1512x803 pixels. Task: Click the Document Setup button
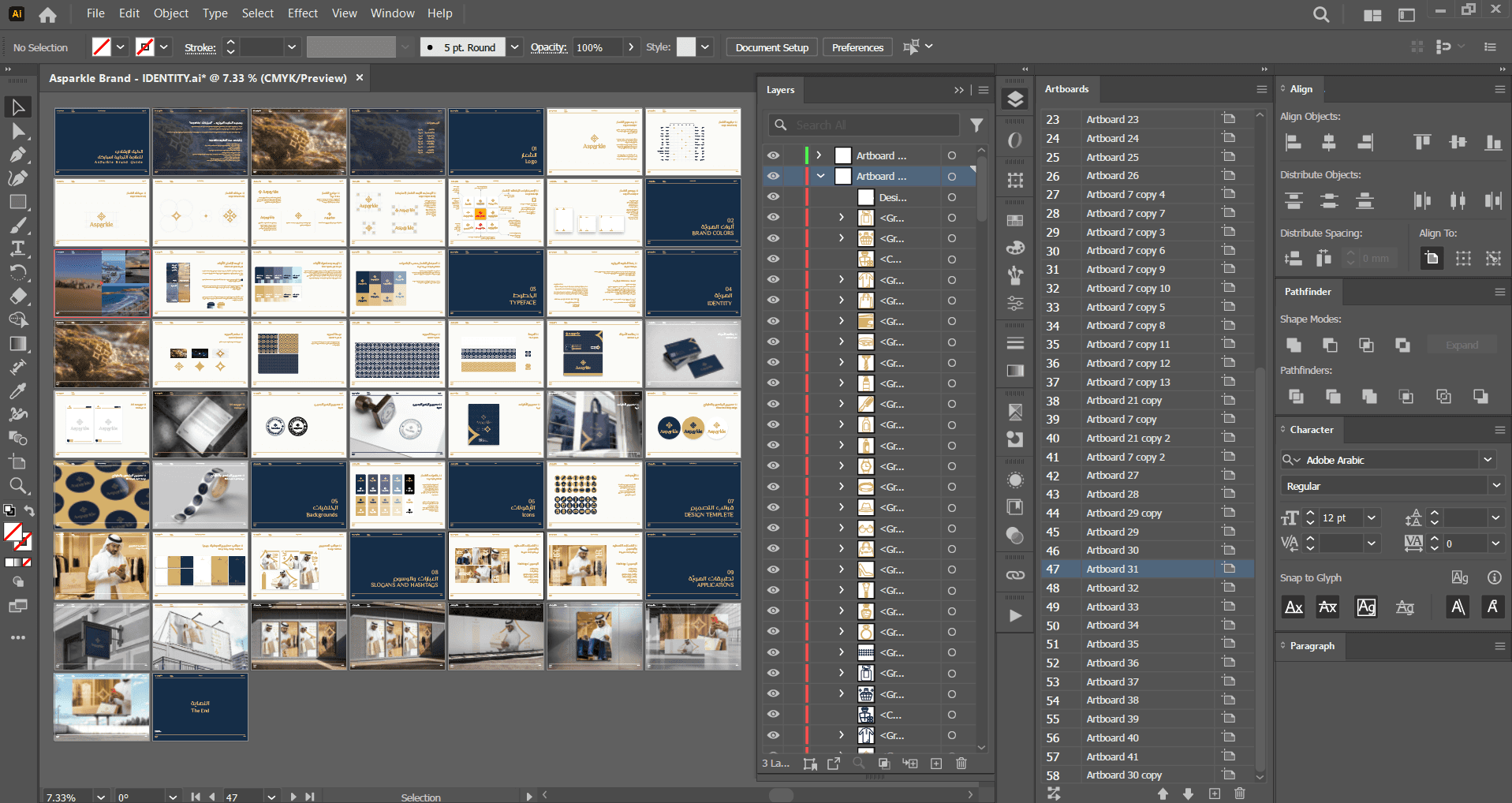pyautogui.click(x=771, y=47)
